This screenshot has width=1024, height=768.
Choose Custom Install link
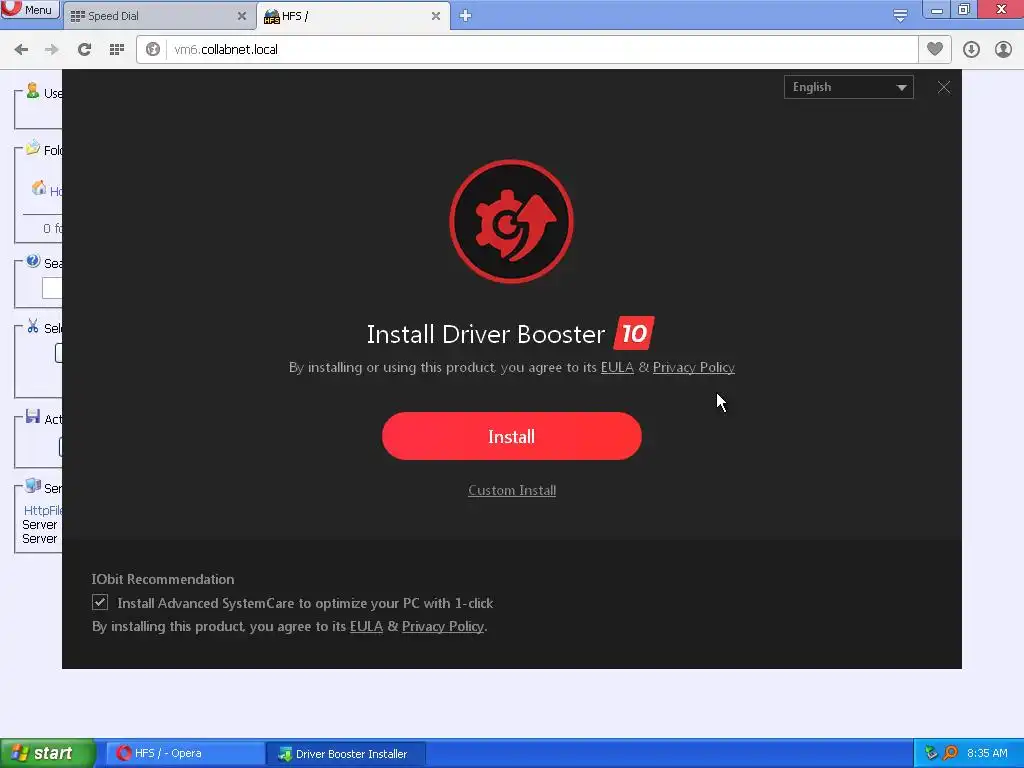tap(512, 490)
